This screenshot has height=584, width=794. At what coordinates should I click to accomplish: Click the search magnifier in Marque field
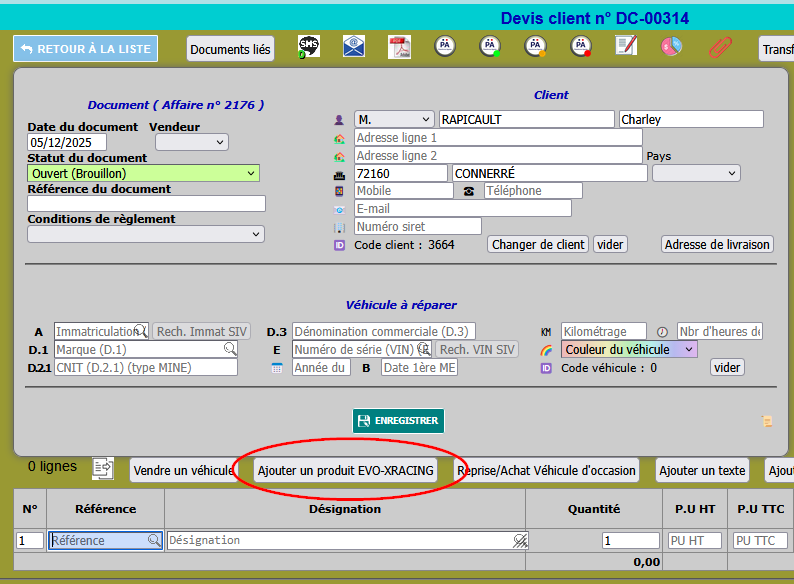pos(230,349)
